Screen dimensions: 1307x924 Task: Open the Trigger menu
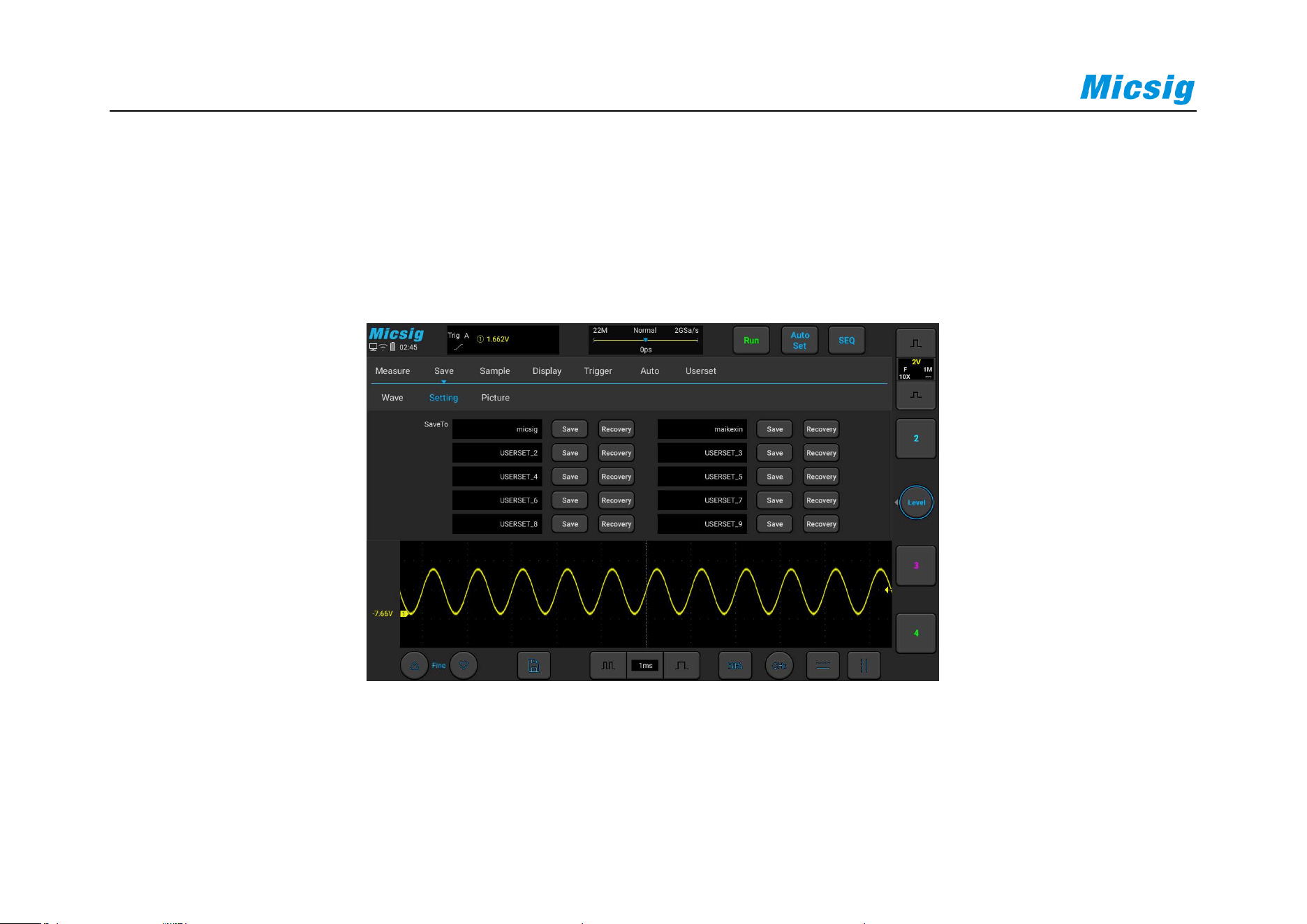point(598,371)
